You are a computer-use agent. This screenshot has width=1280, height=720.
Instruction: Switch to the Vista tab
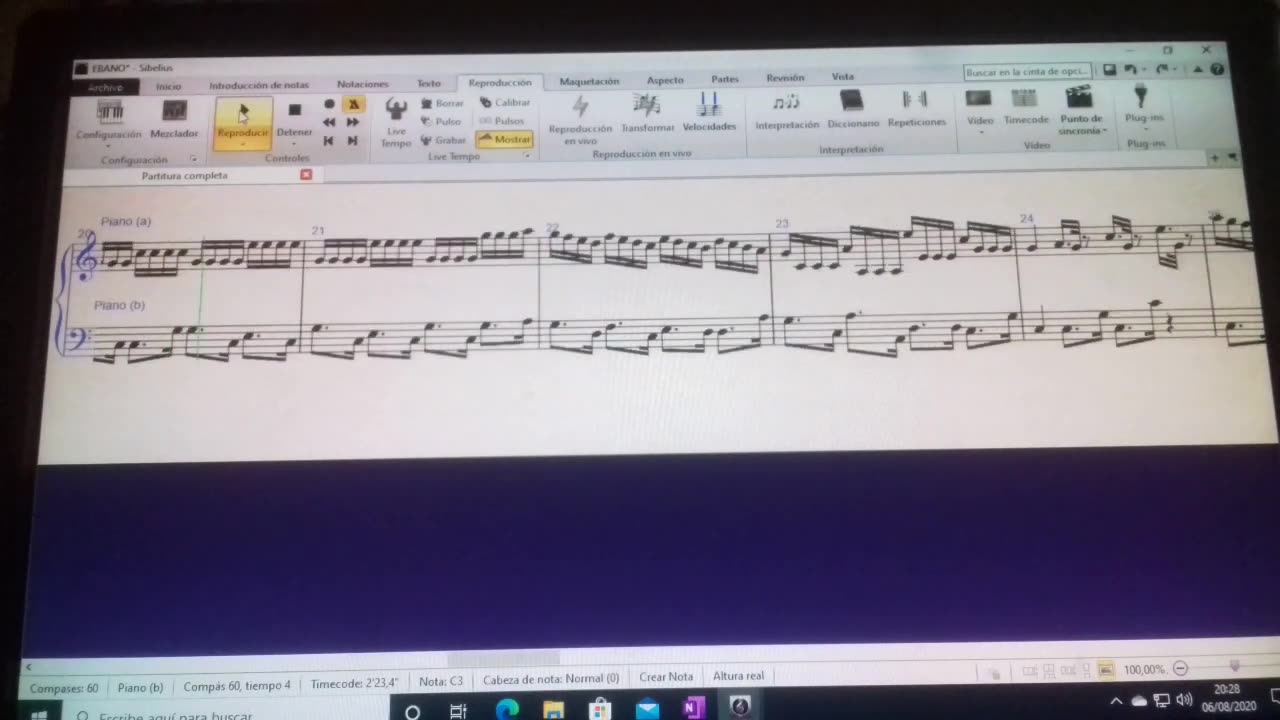click(843, 77)
